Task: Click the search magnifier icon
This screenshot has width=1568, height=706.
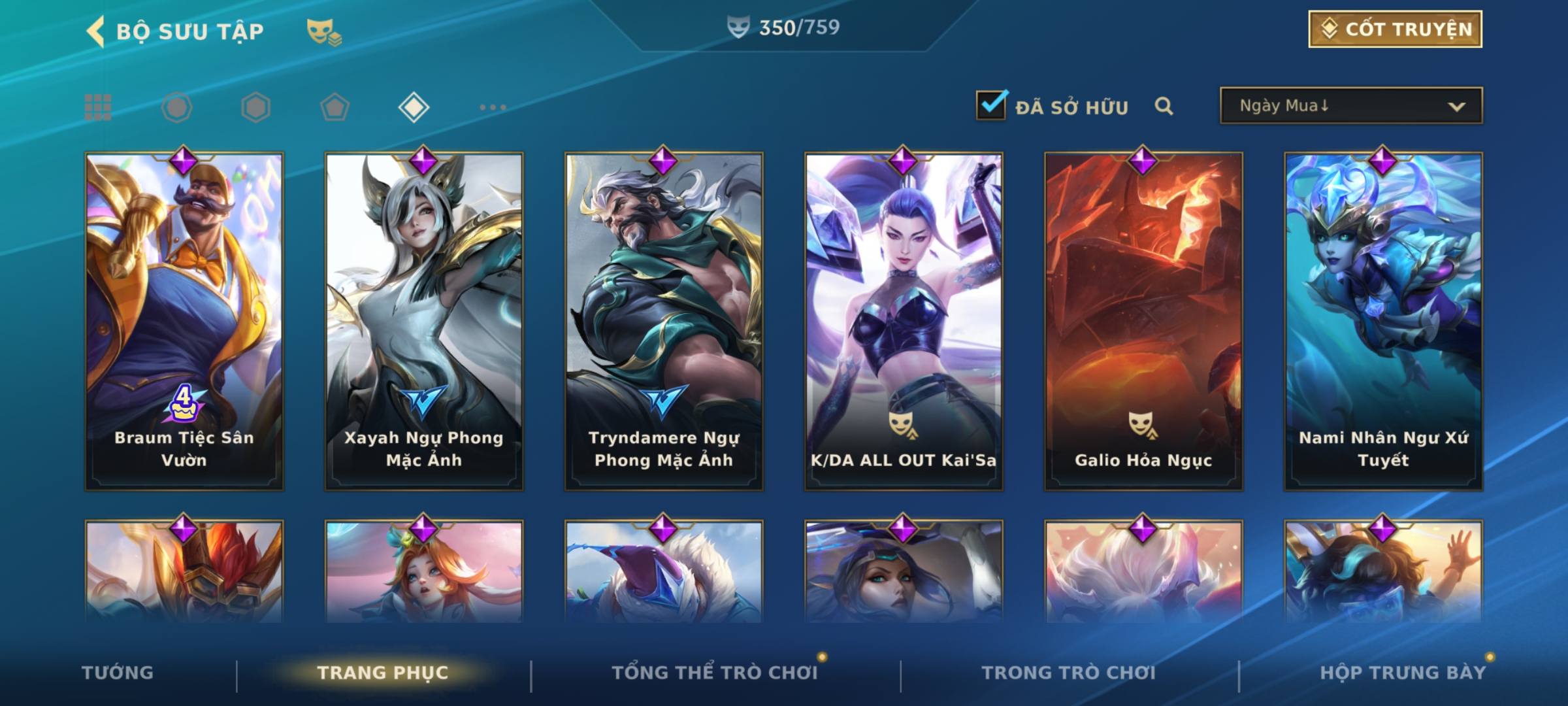Action: (x=1164, y=106)
